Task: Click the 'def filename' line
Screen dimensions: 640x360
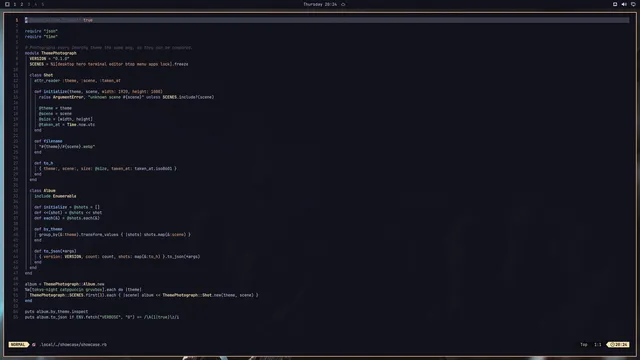Action: (x=48, y=141)
